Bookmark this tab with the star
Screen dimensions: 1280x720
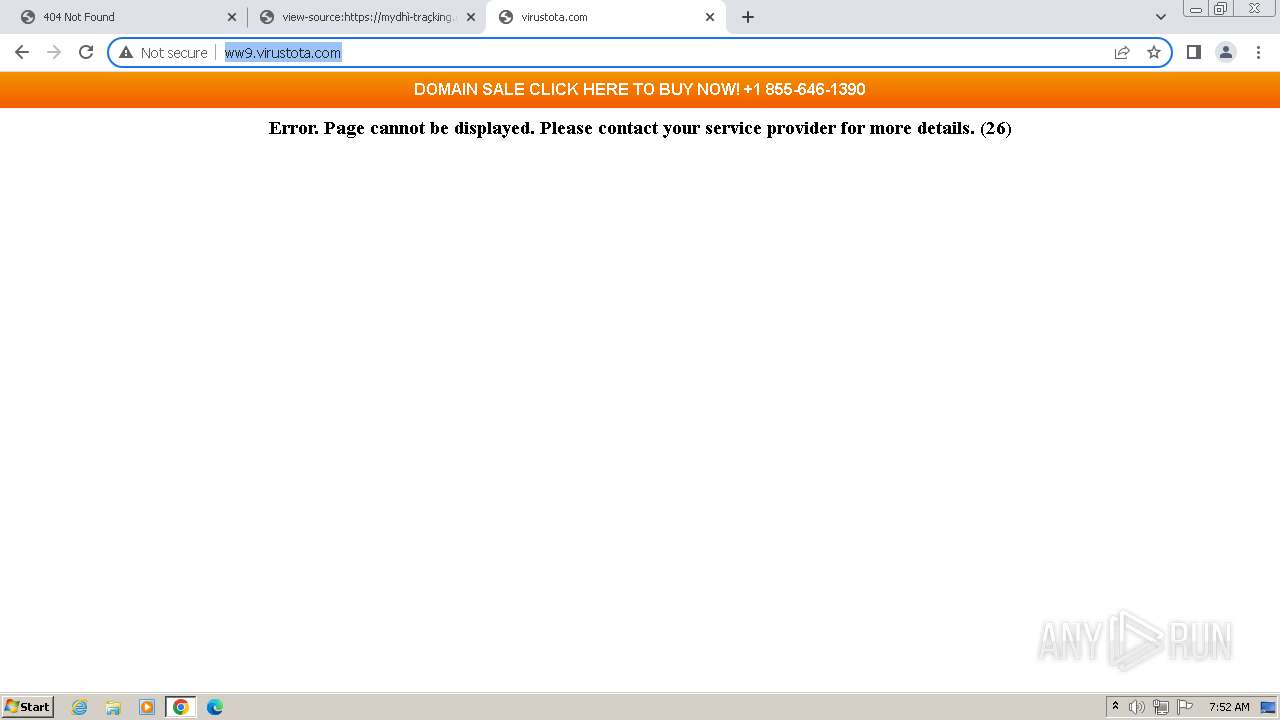pyautogui.click(x=1154, y=52)
